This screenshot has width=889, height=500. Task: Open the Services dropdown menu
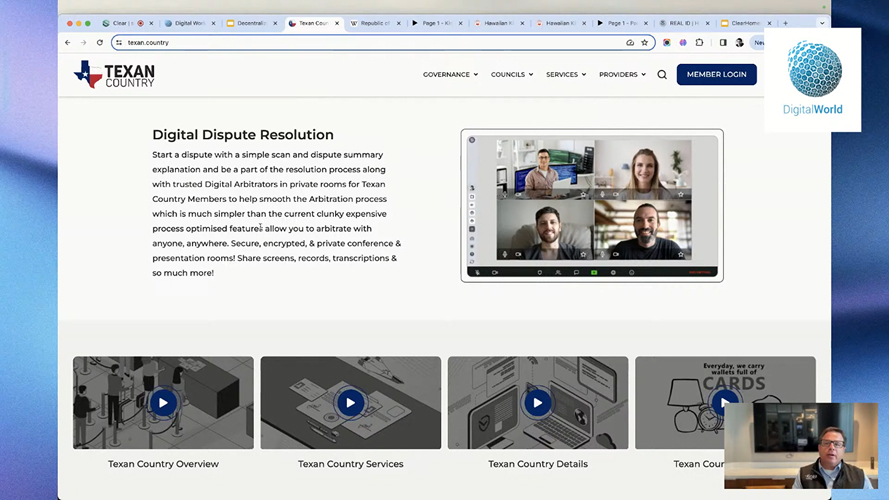click(565, 75)
